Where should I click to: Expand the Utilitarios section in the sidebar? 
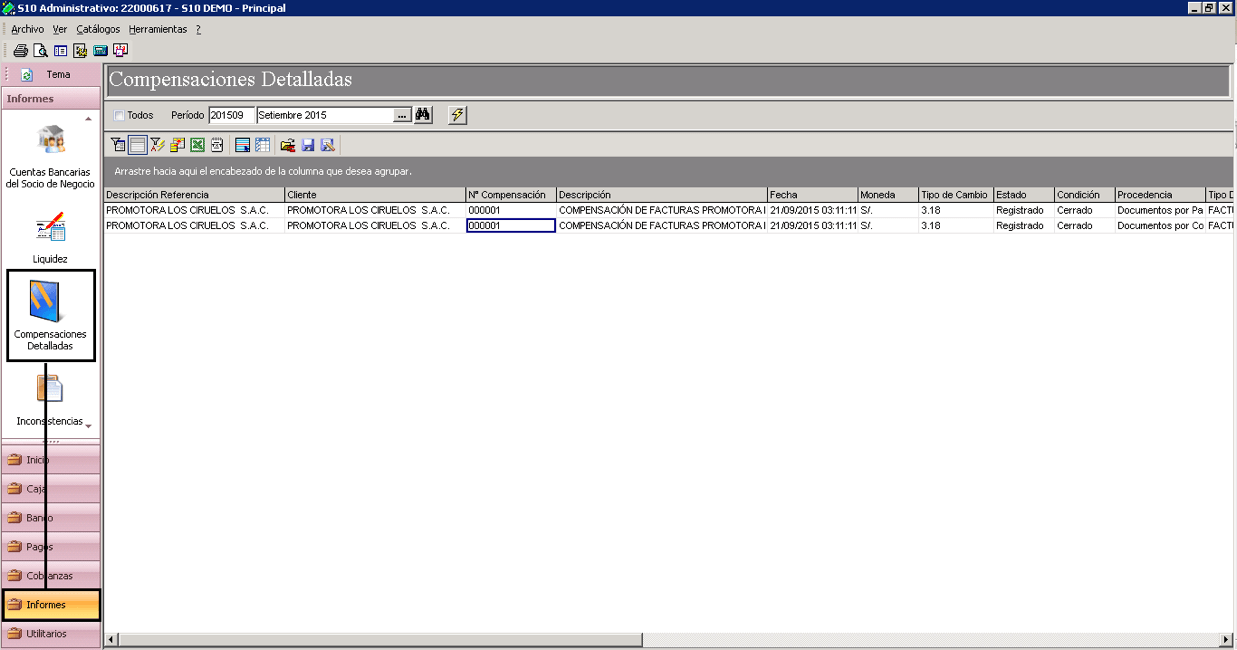click(50, 634)
